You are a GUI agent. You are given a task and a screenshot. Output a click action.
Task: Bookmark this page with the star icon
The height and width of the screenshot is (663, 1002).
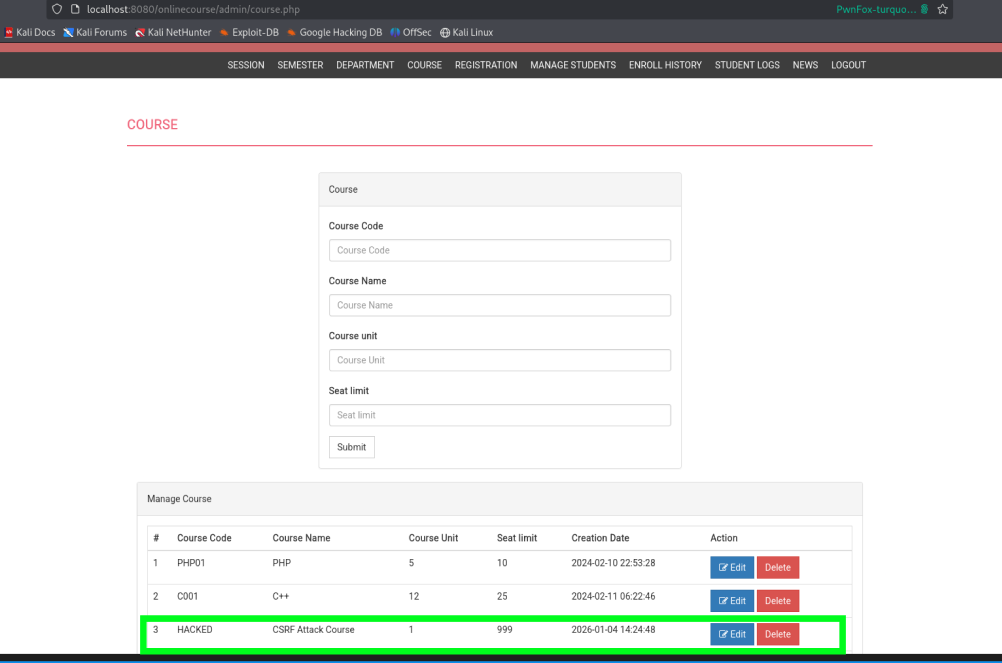(943, 9)
